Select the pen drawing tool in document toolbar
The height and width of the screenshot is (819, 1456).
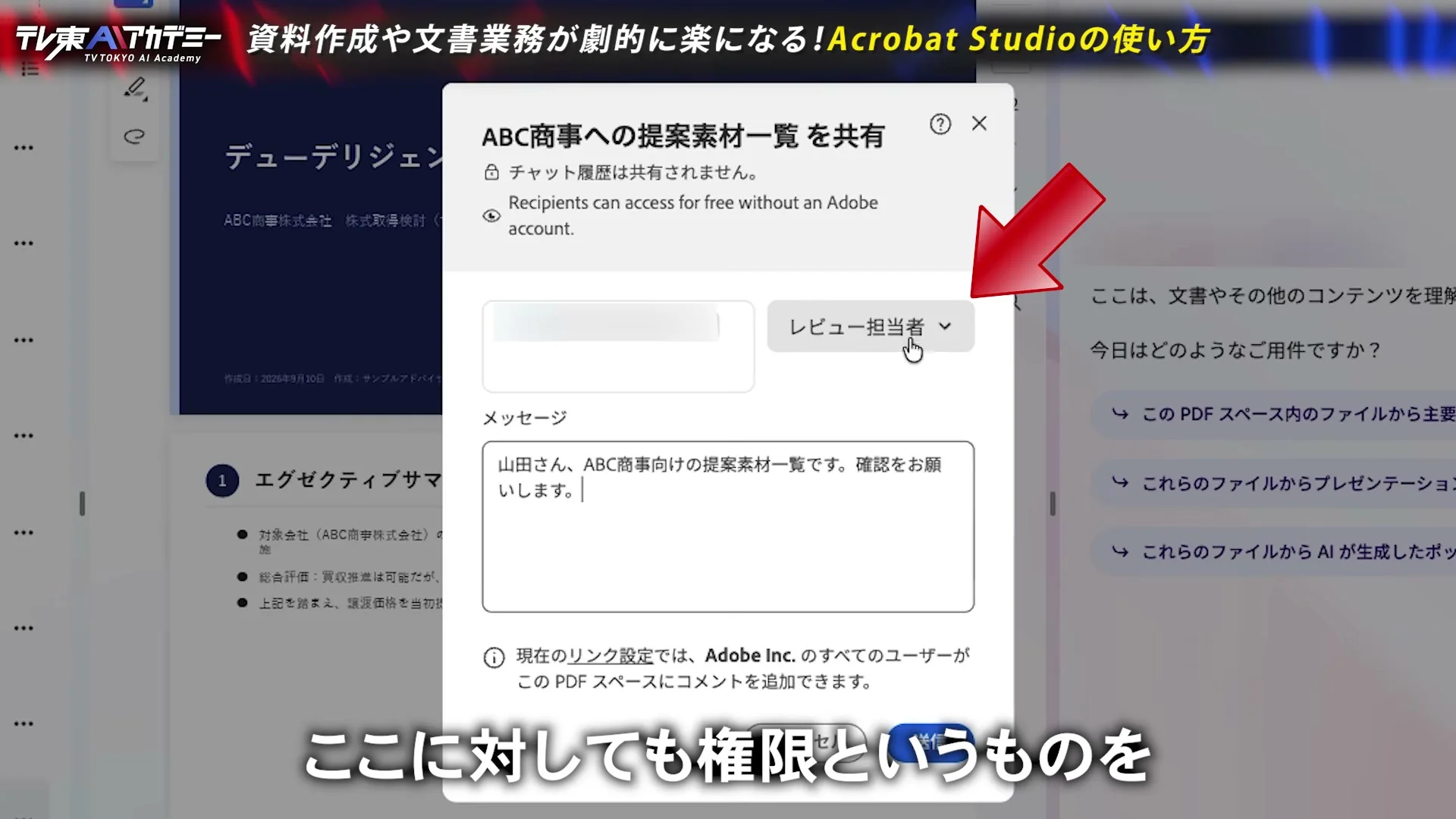click(135, 89)
